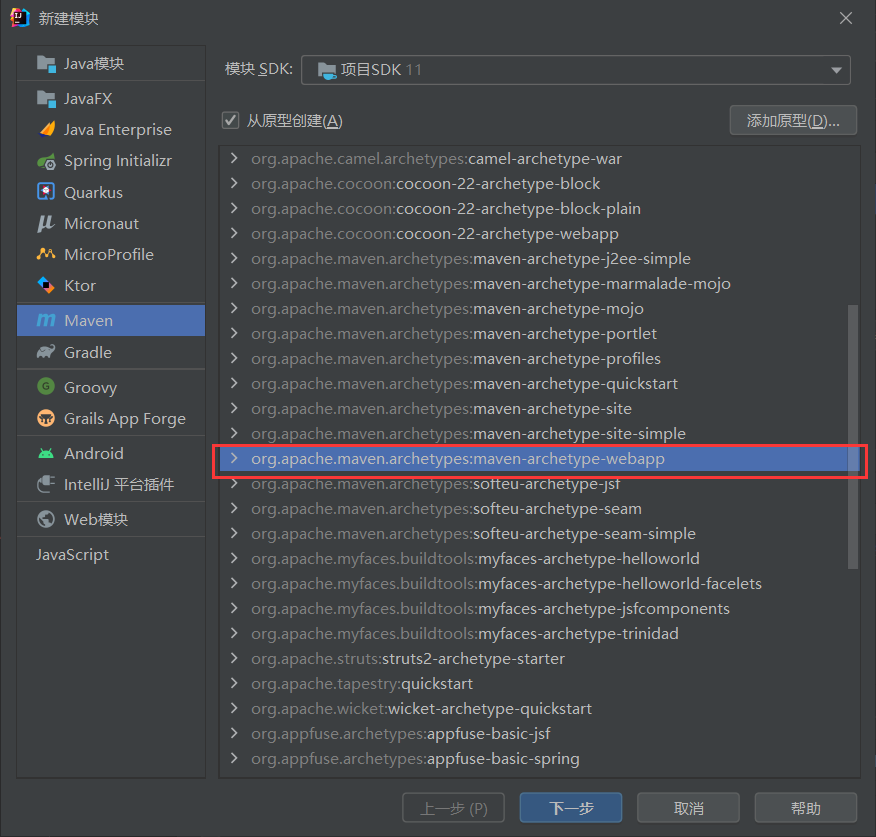Click the IntelliJ logo in title bar
The width and height of the screenshot is (876, 837).
point(20,17)
